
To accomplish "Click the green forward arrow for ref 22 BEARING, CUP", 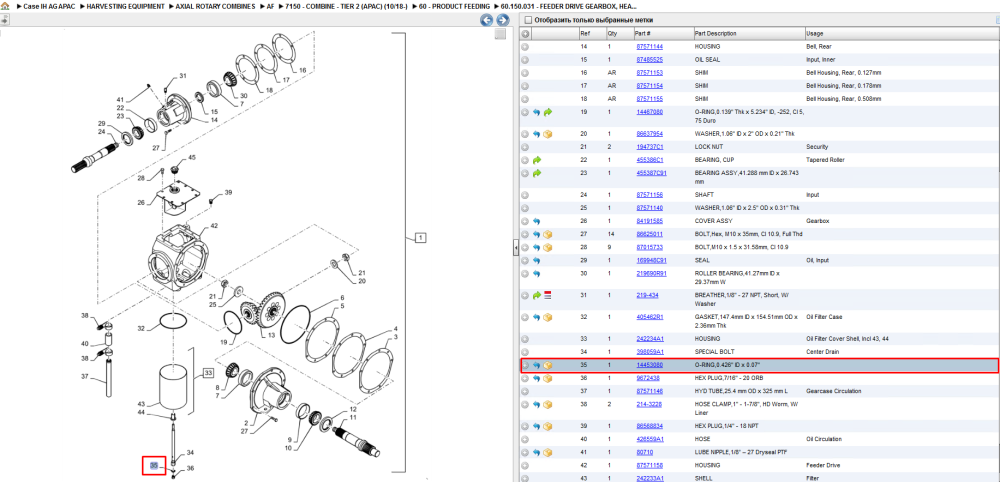I will click(x=536, y=159).
